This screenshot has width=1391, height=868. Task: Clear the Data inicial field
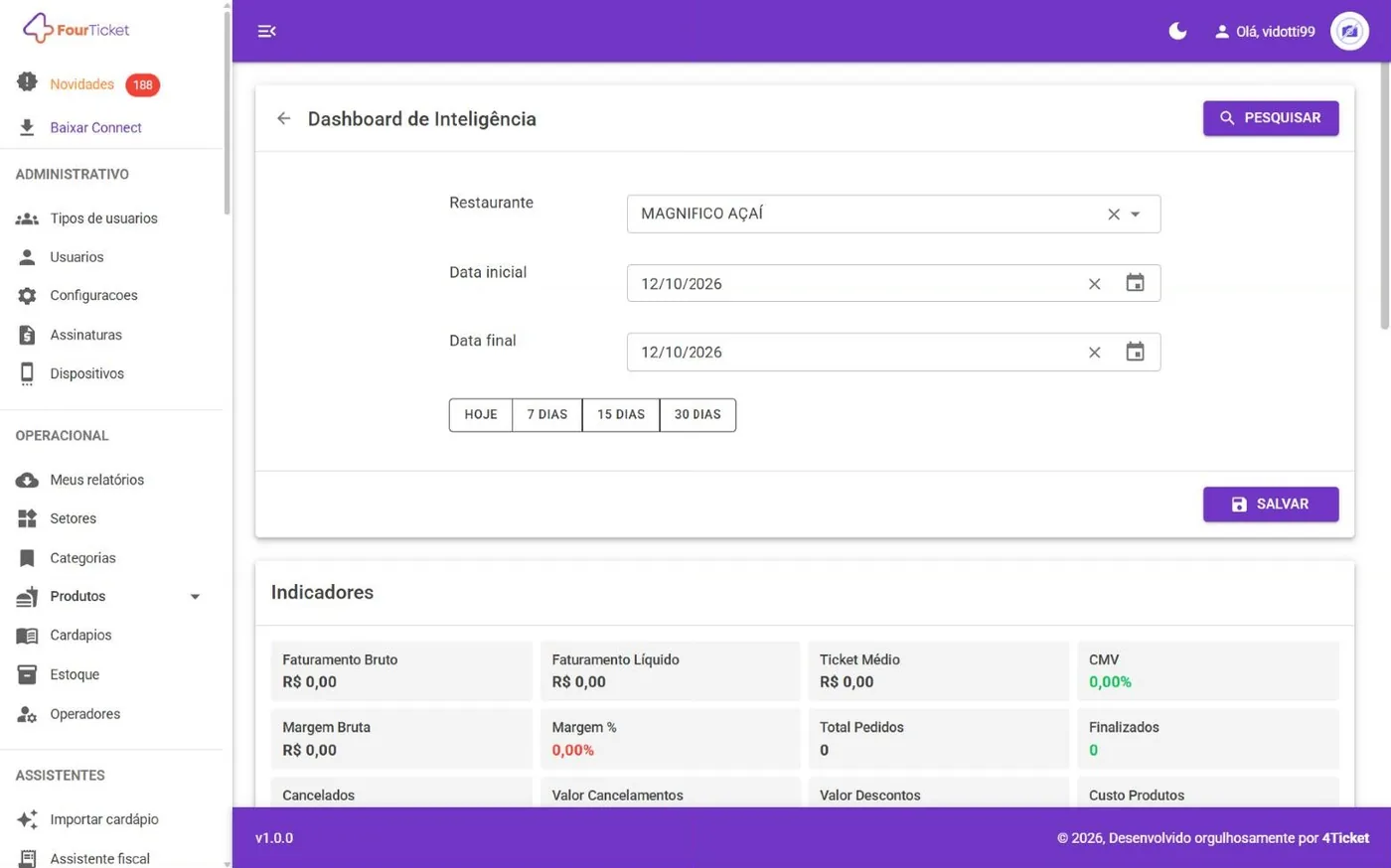[x=1094, y=284]
